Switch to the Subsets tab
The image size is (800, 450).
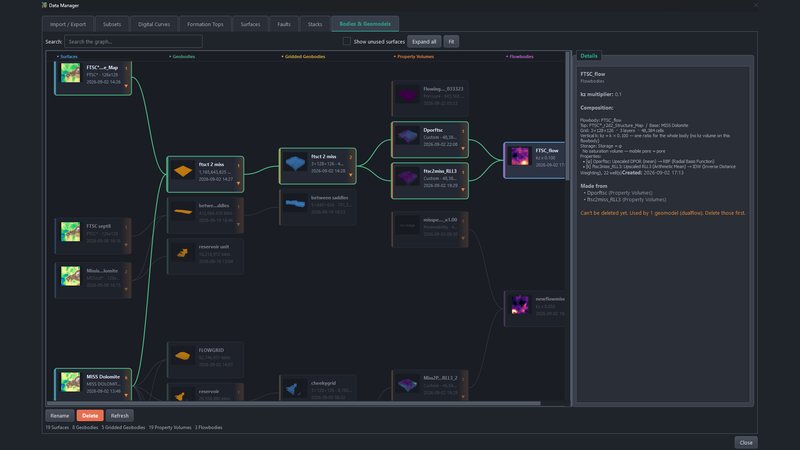pos(112,24)
